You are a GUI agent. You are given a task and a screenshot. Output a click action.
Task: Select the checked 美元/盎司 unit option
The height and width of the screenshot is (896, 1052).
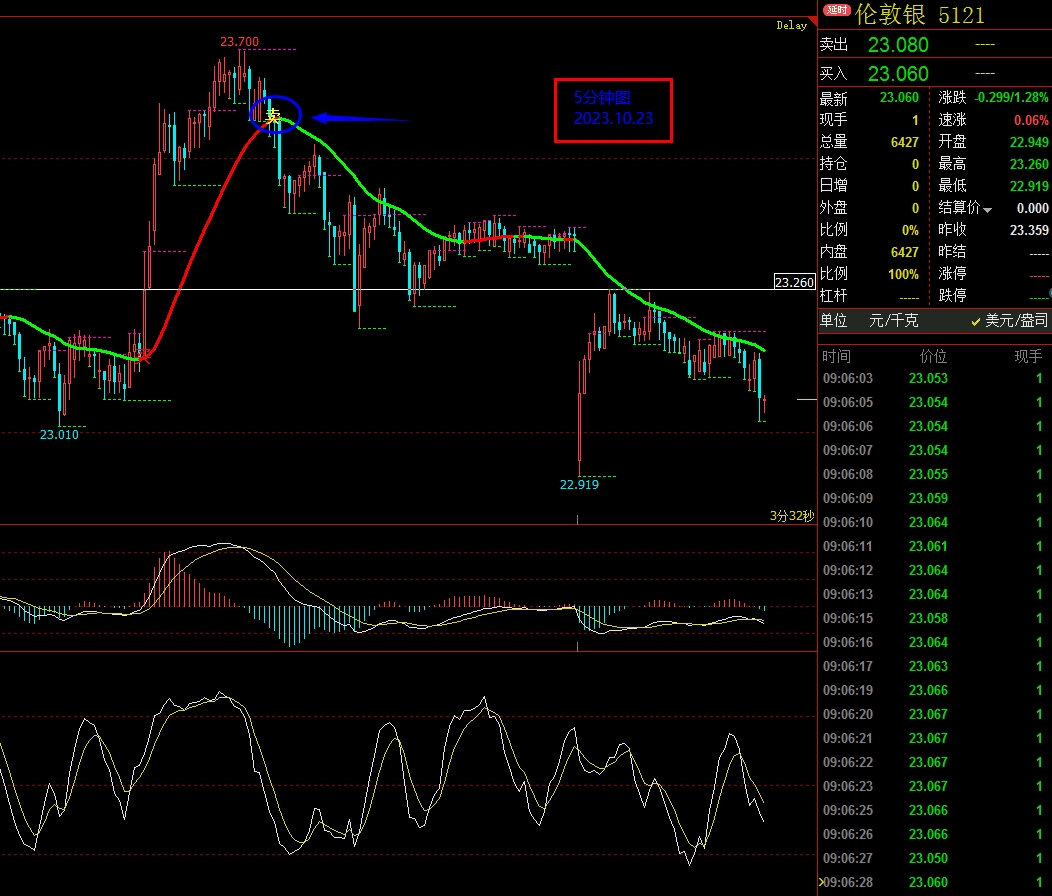(1010, 321)
